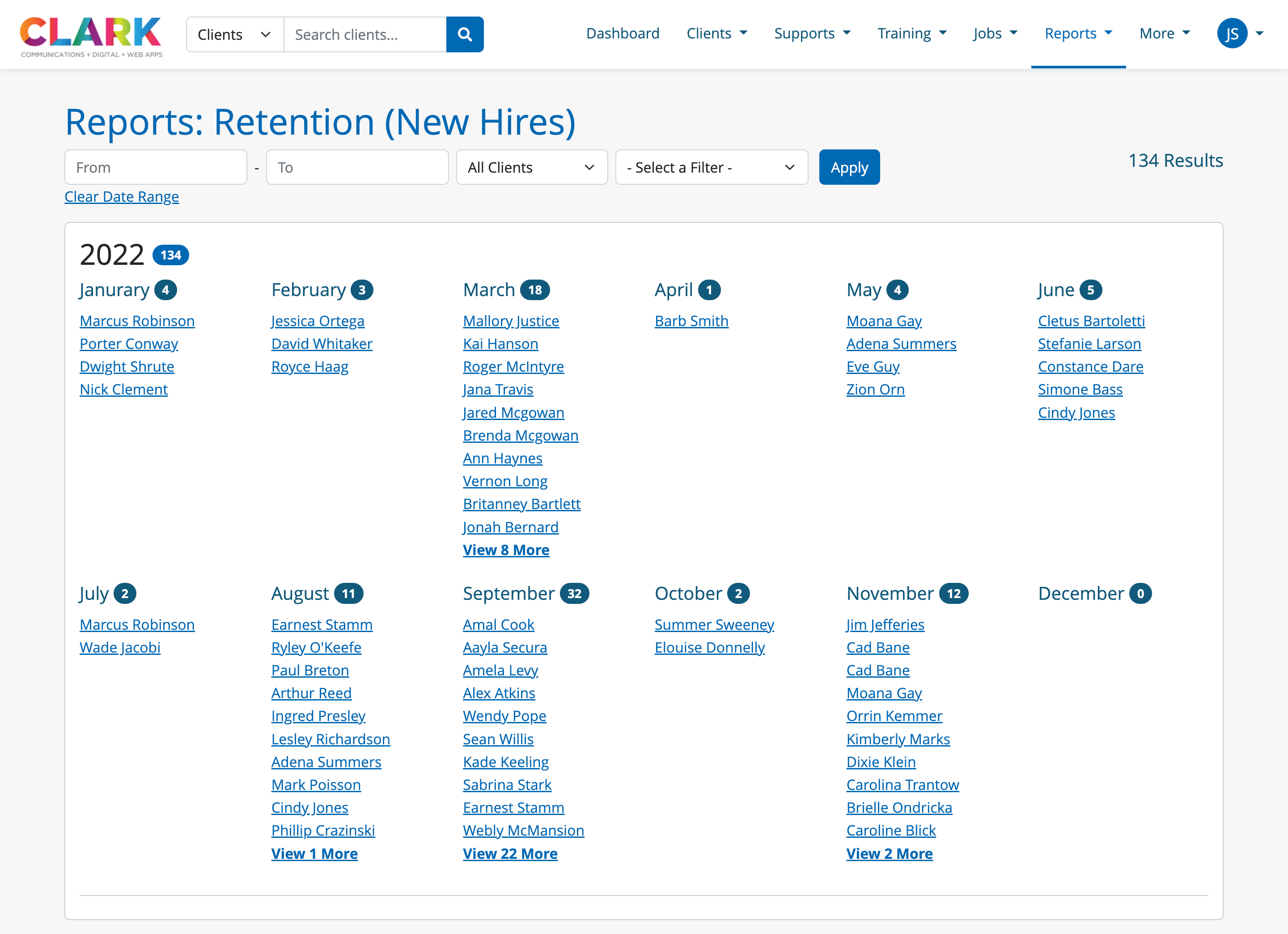Image resolution: width=1288 pixels, height=934 pixels.
Task: Open the JS user avatar menu
Action: click(x=1239, y=34)
